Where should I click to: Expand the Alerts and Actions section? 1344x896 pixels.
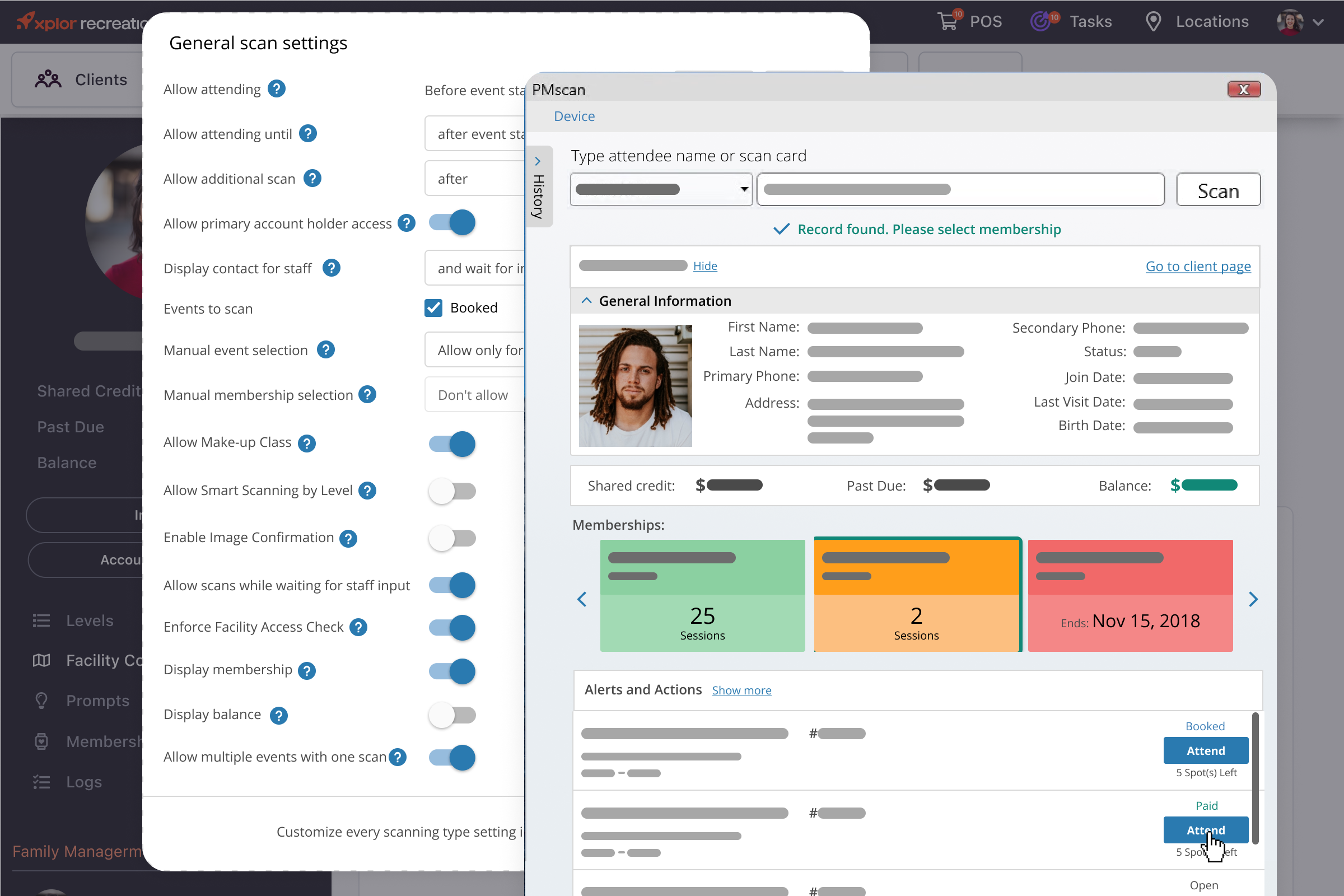[x=741, y=689]
